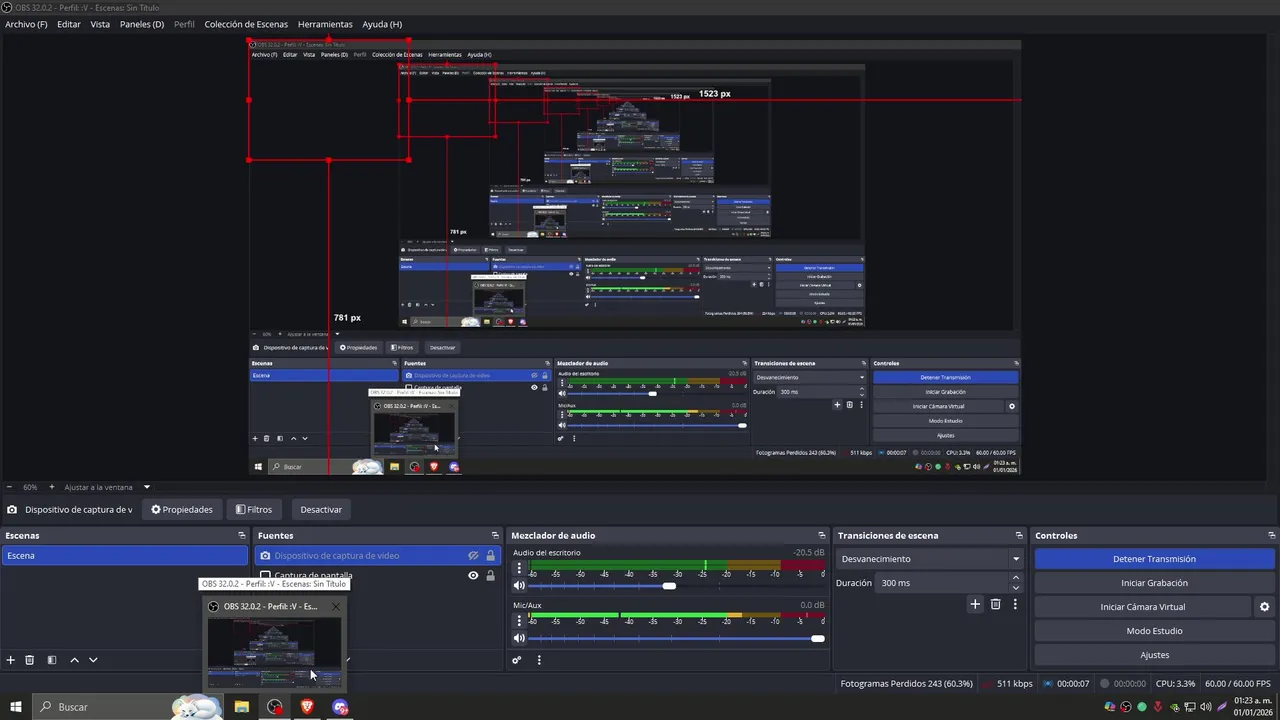Mute Audio del escritorio
The image size is (1280, 720).
[519, 586]
